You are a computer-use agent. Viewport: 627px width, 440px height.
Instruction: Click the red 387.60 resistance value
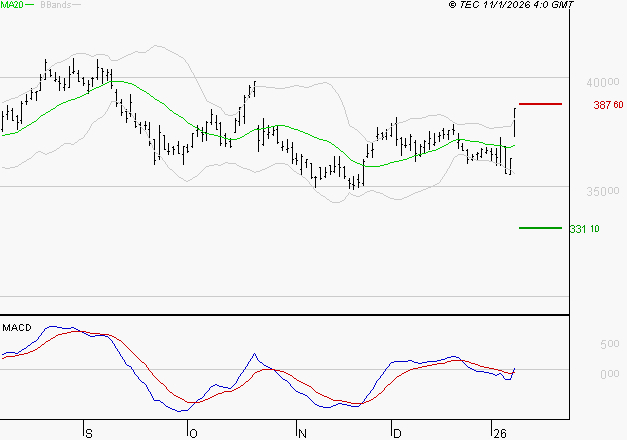point(608,105)
